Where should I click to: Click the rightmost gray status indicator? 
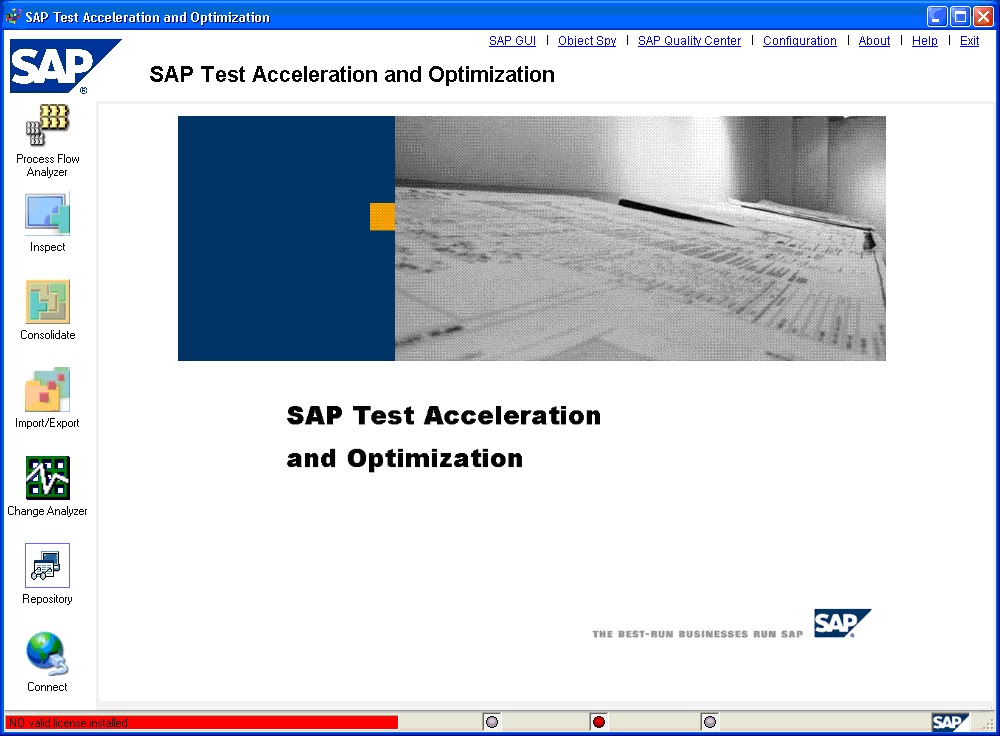pyautogui.click(x=709, y=720)
